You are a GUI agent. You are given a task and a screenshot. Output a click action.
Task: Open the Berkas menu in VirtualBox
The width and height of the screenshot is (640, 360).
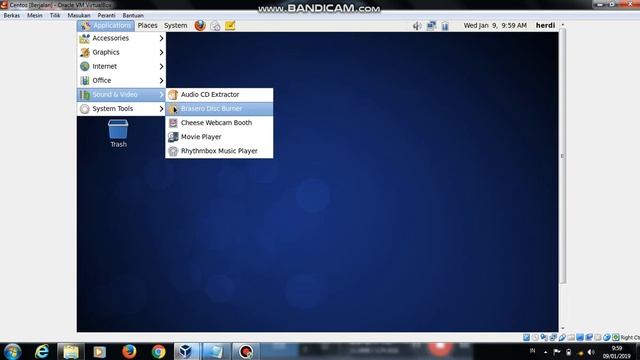tap(12, 16)
